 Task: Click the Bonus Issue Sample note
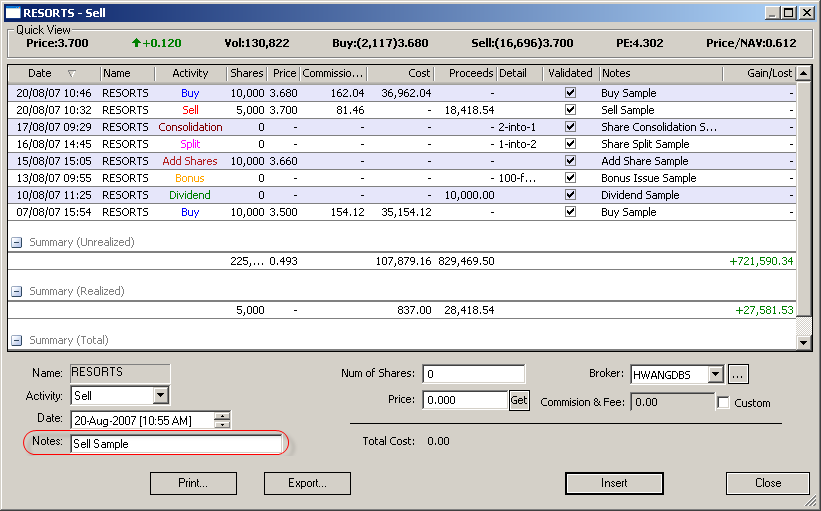tap(649, 178)
